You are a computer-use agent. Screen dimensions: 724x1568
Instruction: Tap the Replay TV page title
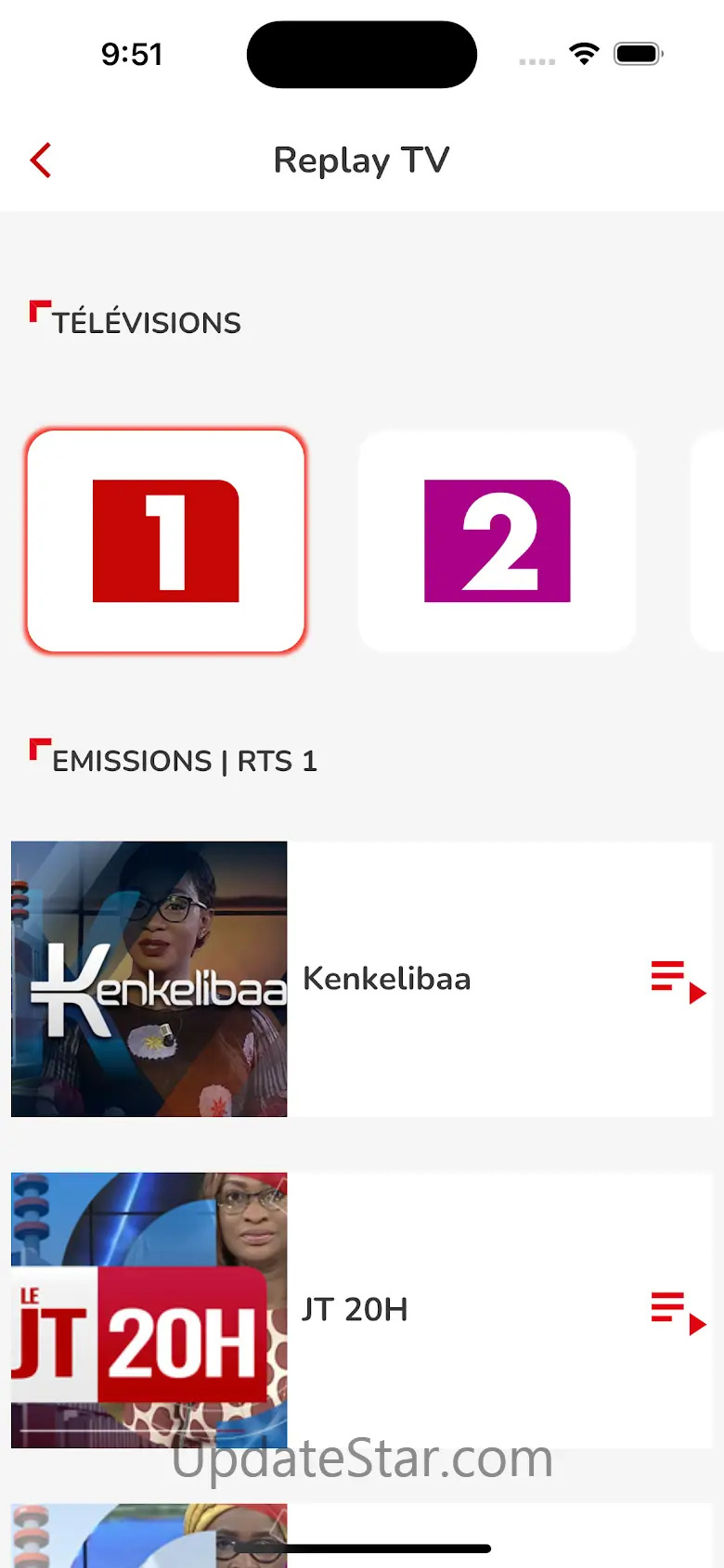(x=361, y=161)
